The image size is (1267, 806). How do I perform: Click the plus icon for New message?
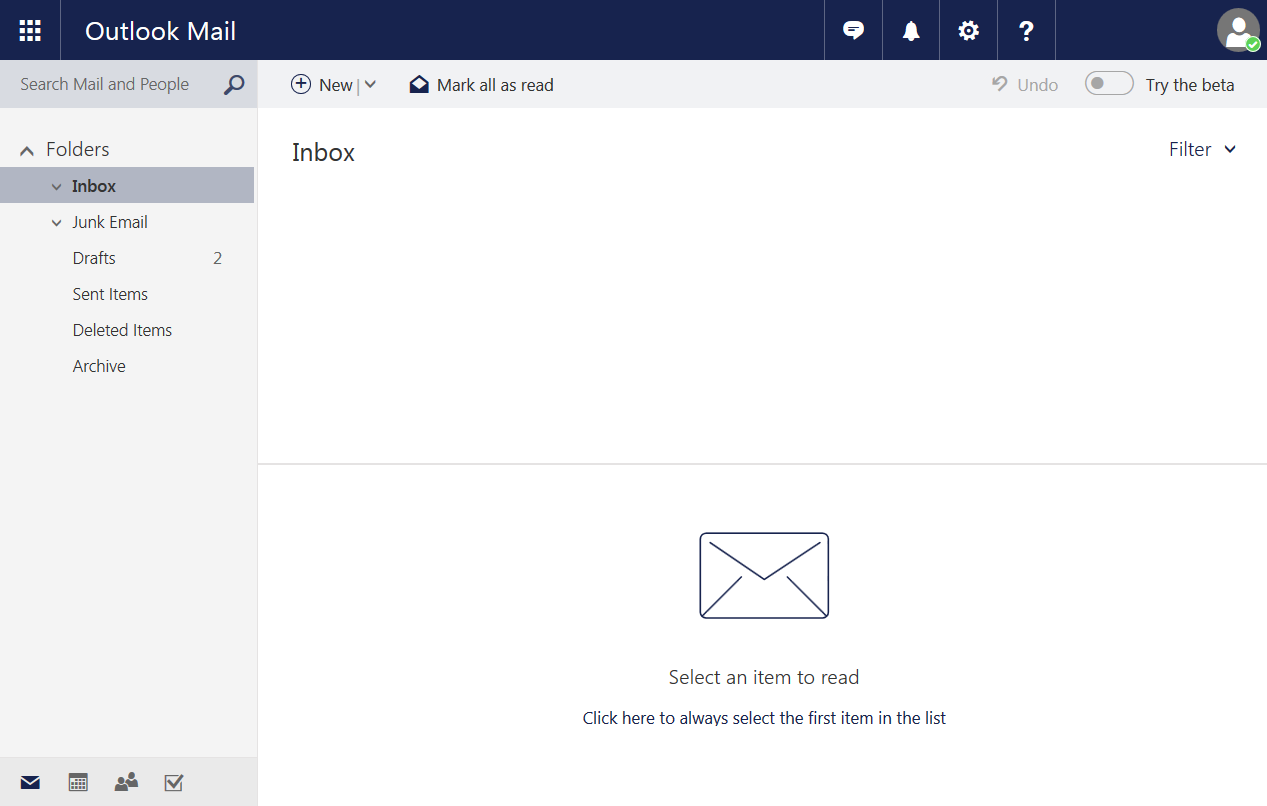301,84
